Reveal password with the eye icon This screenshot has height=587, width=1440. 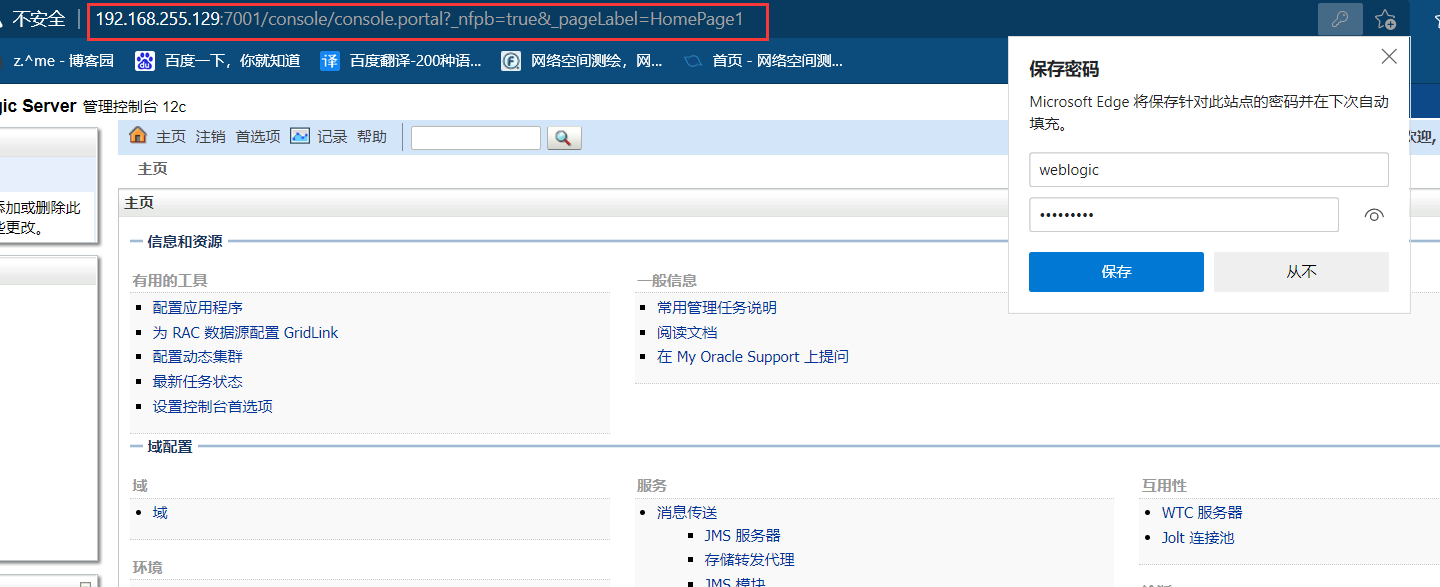1374,215
